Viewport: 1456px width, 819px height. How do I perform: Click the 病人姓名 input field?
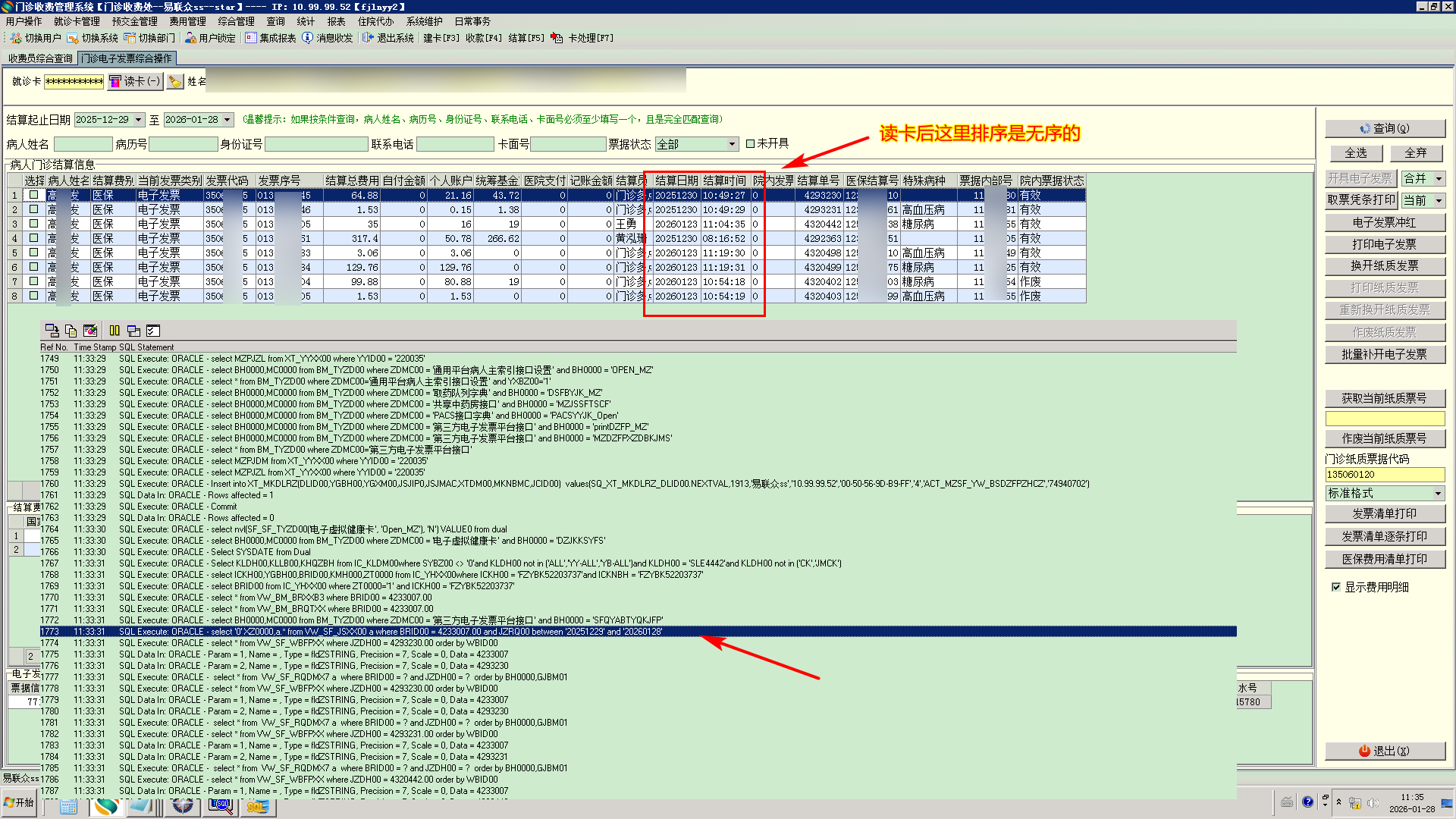click(83, 144)
